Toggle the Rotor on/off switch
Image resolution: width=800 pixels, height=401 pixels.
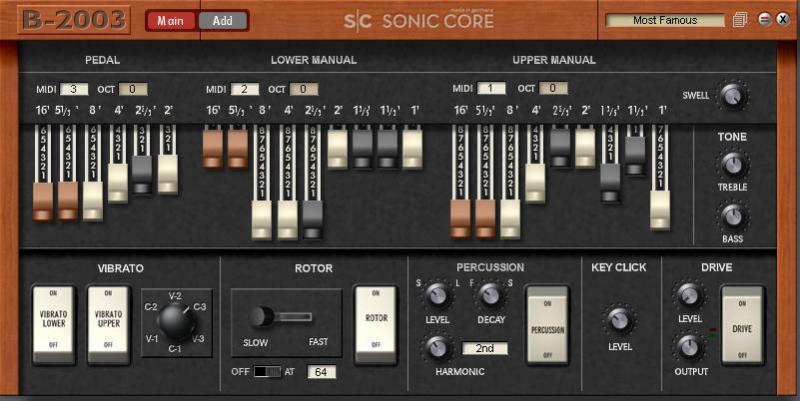coord(376,325)
